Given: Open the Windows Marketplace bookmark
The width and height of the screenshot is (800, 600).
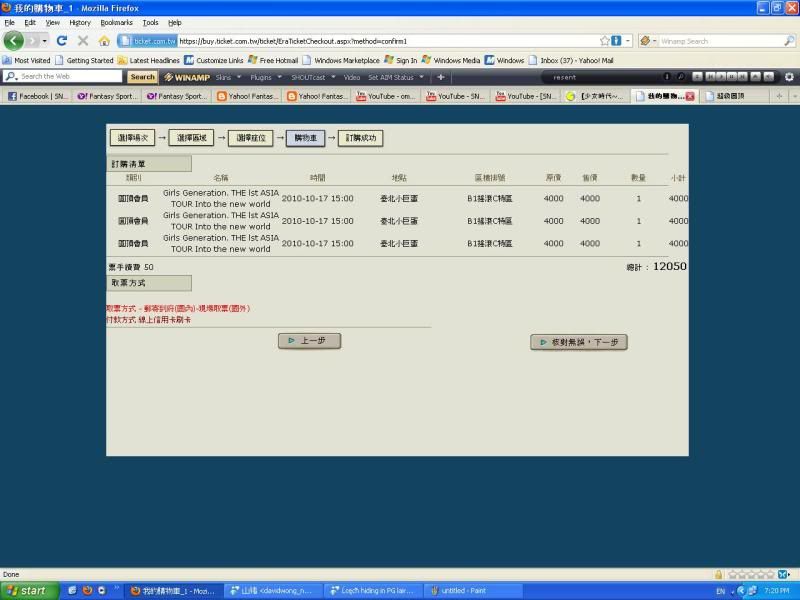Looking at the screenshot, I should 341,60.
